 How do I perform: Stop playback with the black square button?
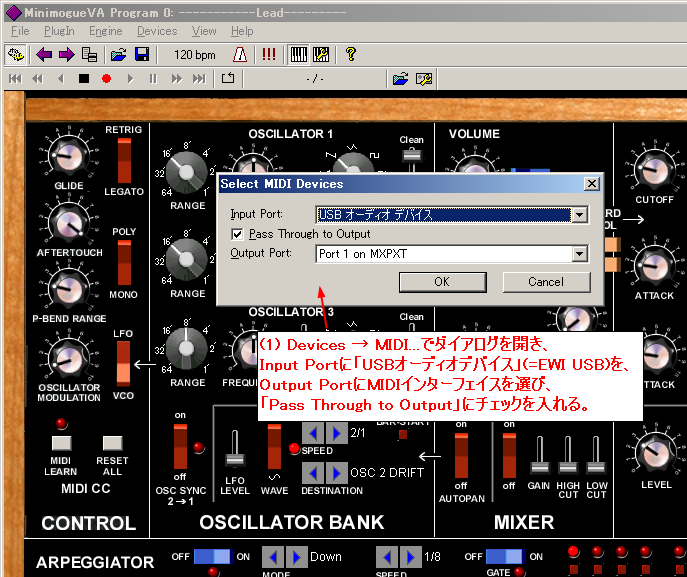coord(84,79)
